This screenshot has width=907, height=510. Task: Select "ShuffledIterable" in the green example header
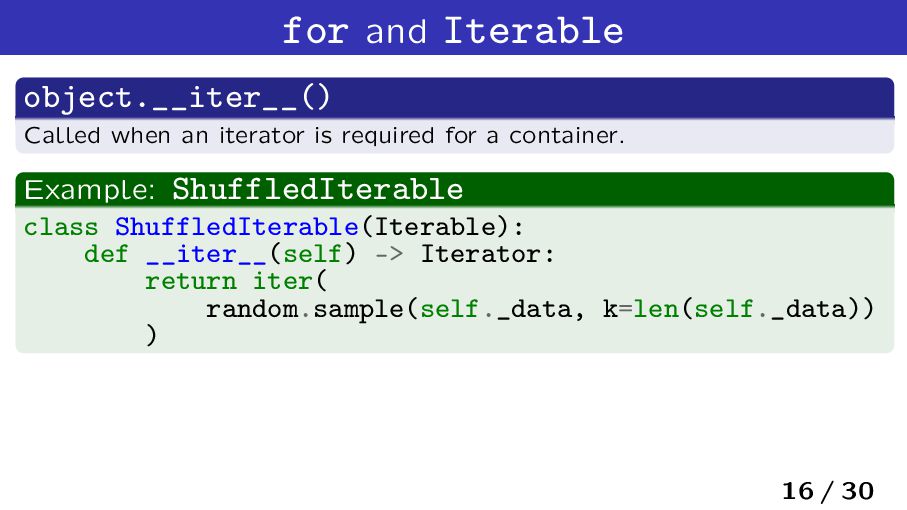click(x=317, y=189)
